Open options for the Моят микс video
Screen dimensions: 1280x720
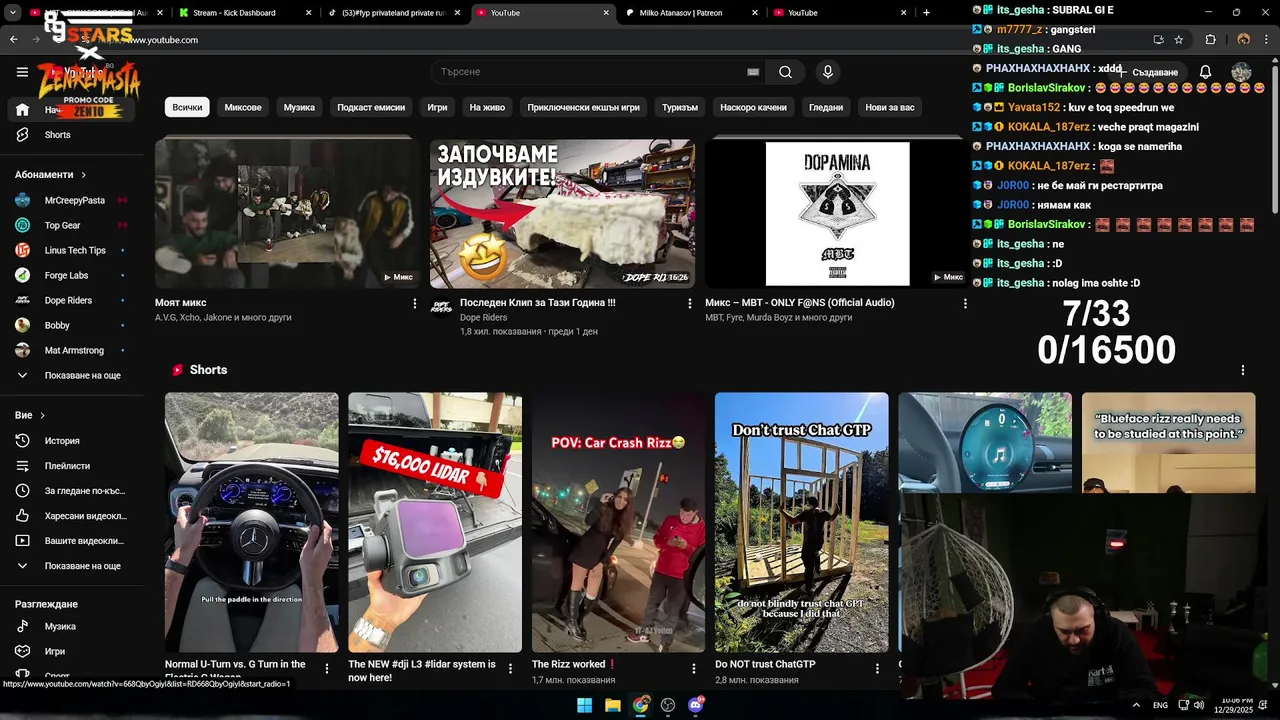click(x=415, y=303)
